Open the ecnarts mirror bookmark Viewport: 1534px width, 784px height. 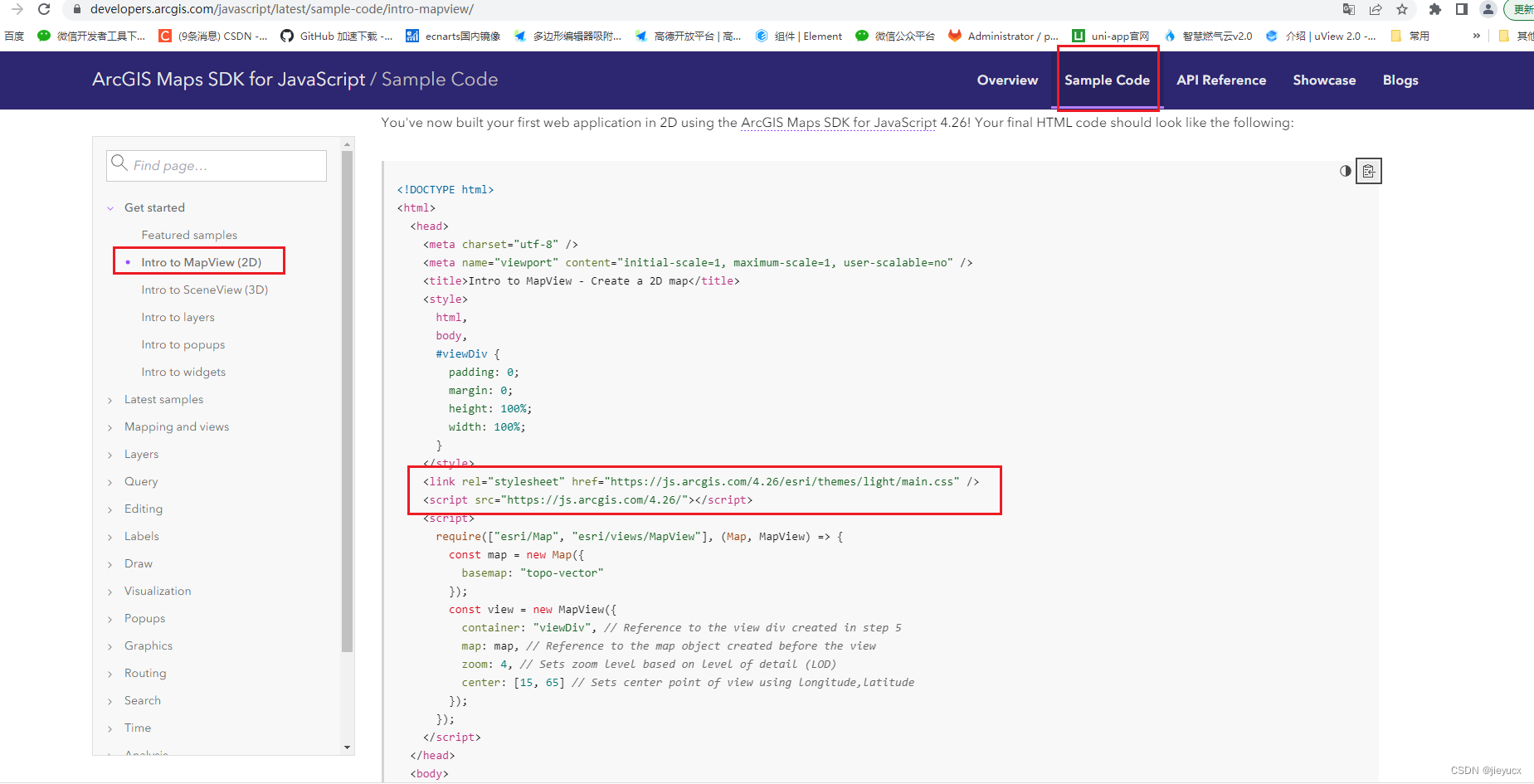pos(453,36)
